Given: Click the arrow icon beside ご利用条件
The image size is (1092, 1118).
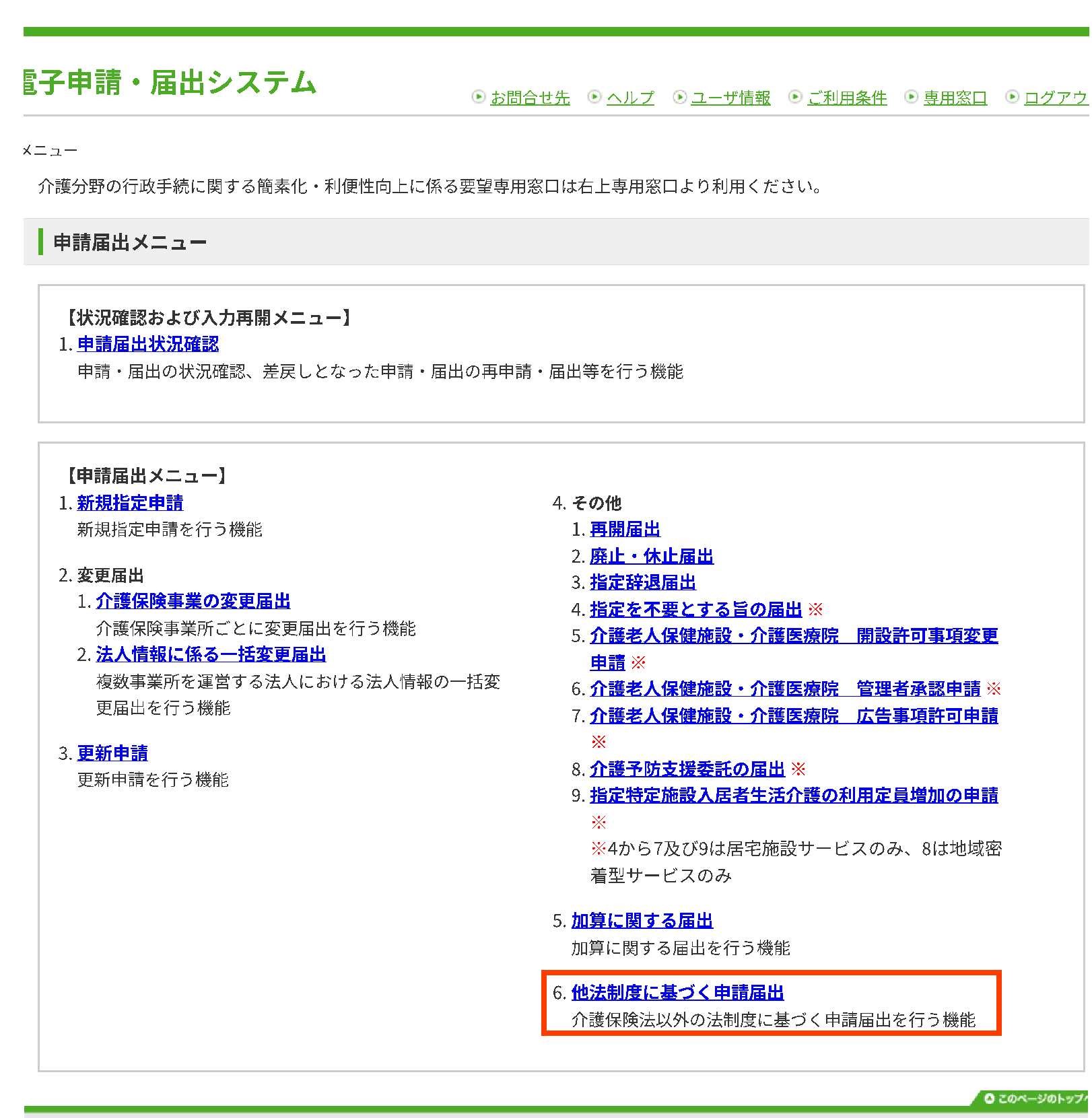Looking at the screenshot, I should coord(796,97).
